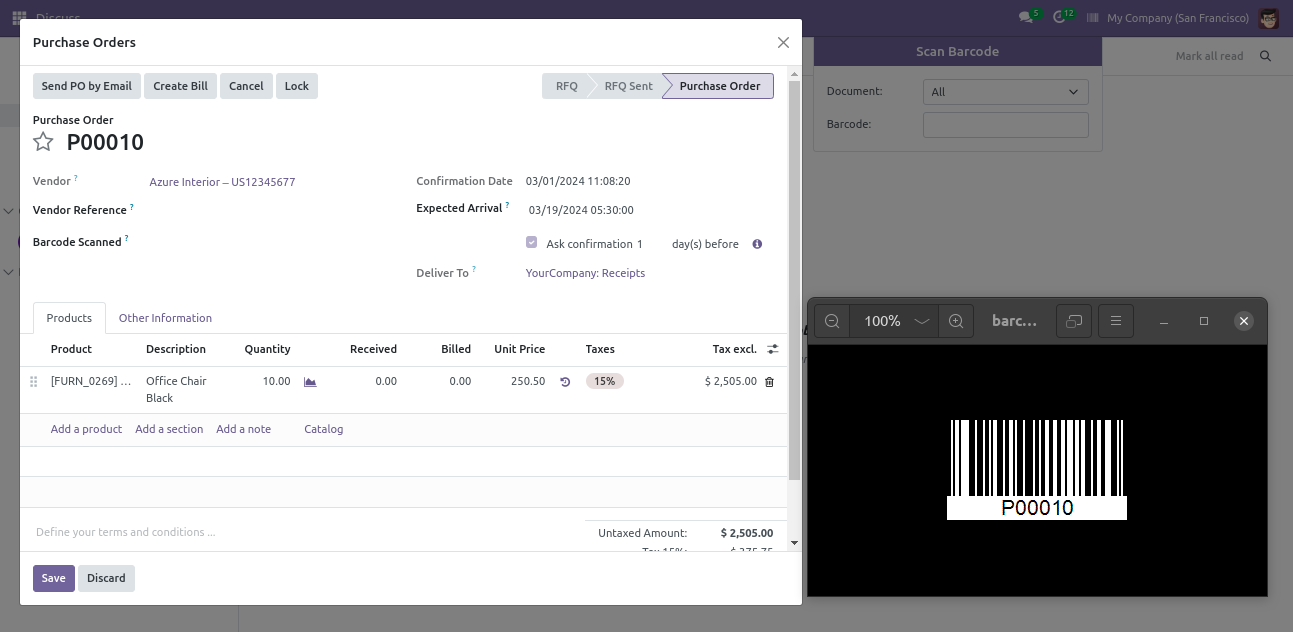Select the [FURN_0269] product cell
Screen dimensions: 1293x632
click(x=91, y=381)
